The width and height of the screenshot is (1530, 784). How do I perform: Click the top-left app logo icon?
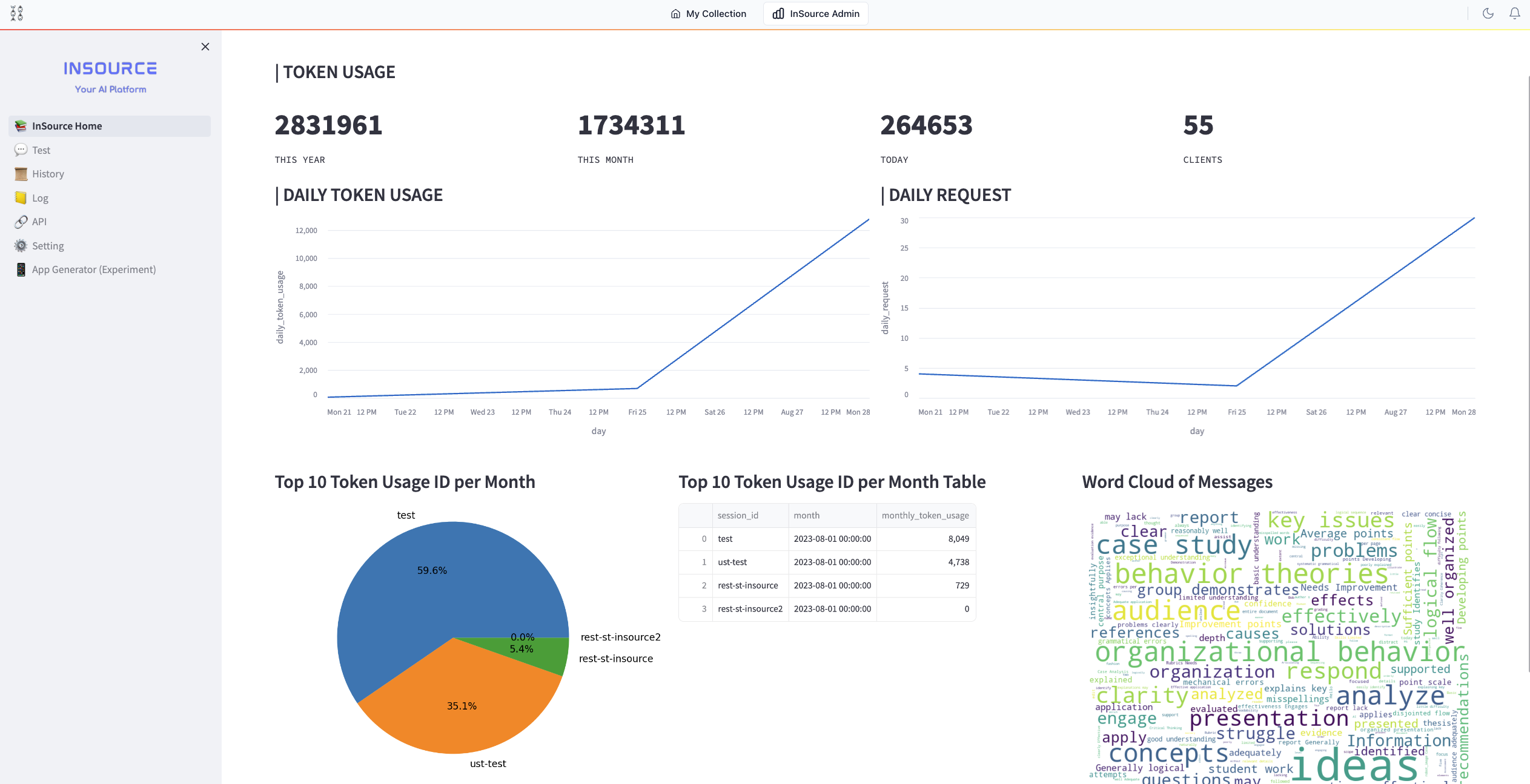(17, 13)
